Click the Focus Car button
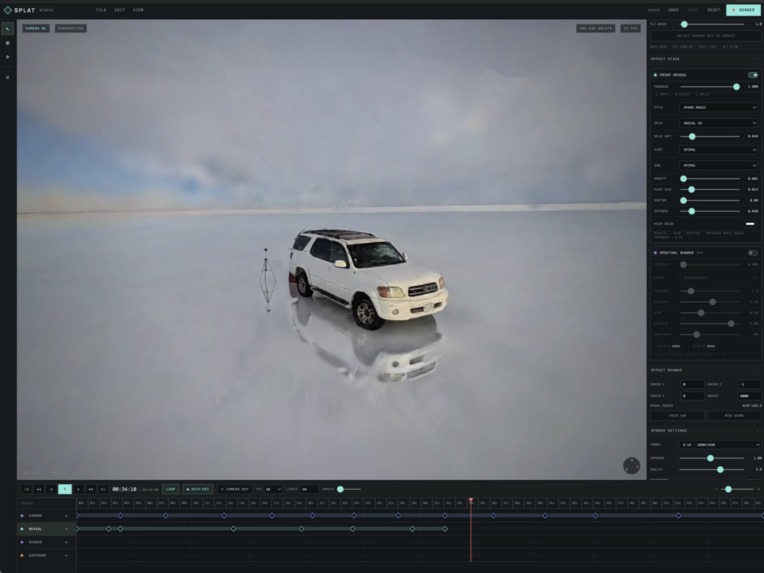The height and width of the screenshot is (573, 764). tap(677, 416)
